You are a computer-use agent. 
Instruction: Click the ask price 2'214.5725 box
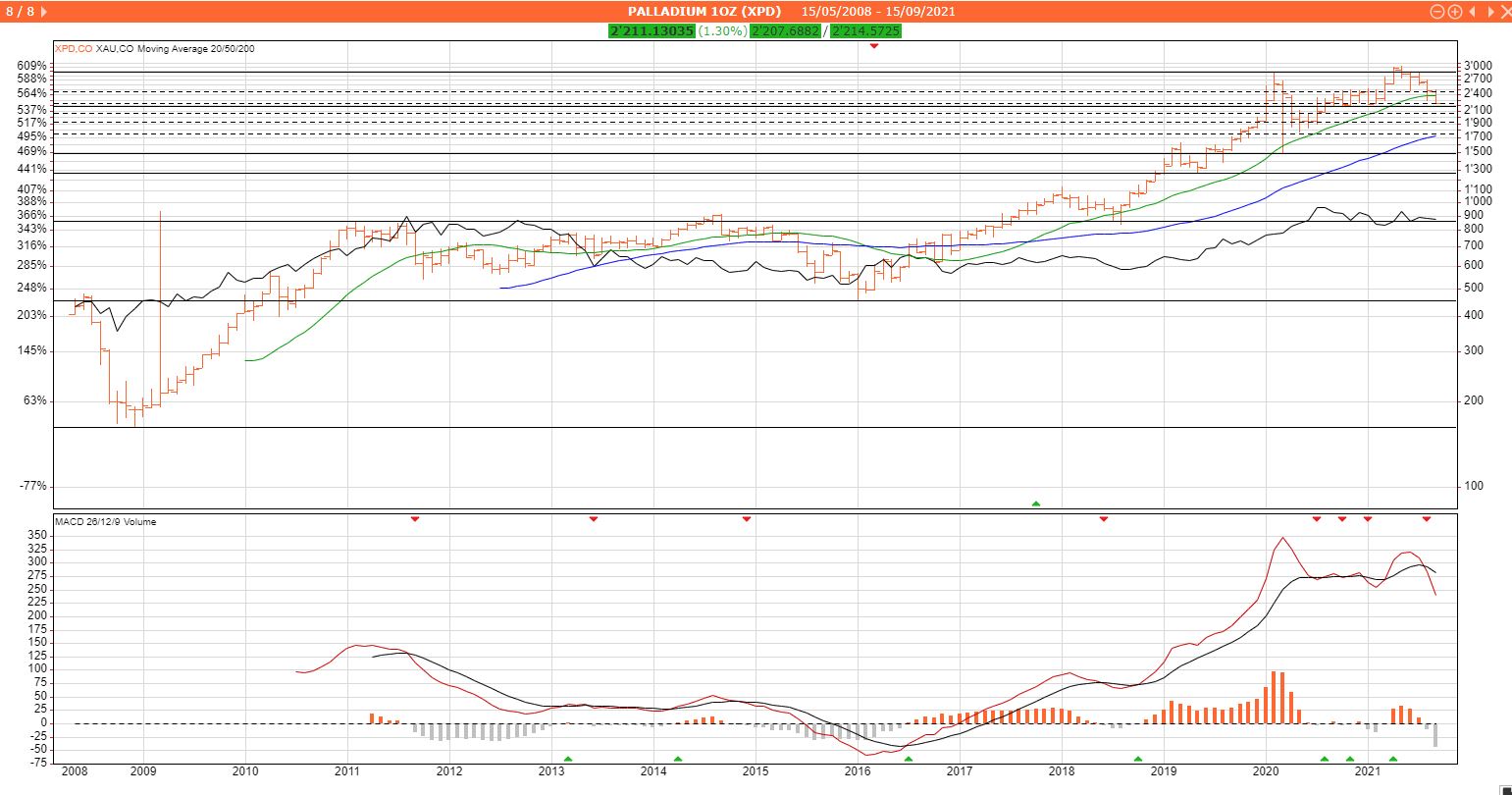[x=865, y=31]
